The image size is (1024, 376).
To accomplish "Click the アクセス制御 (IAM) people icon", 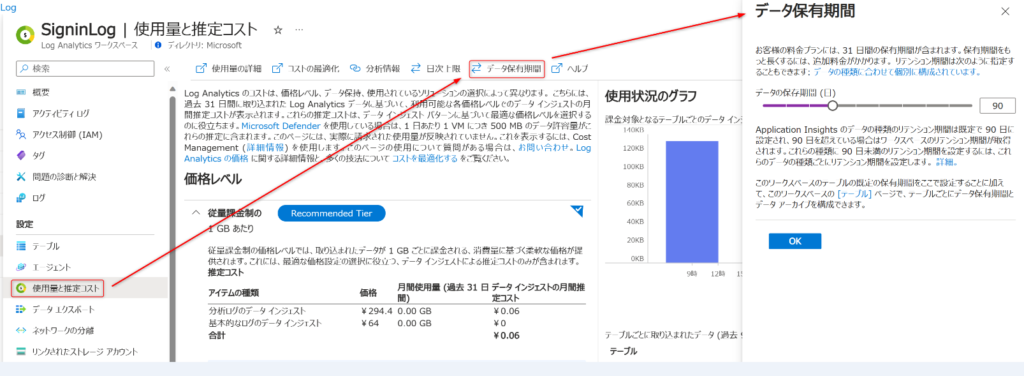I will point(21,134).
